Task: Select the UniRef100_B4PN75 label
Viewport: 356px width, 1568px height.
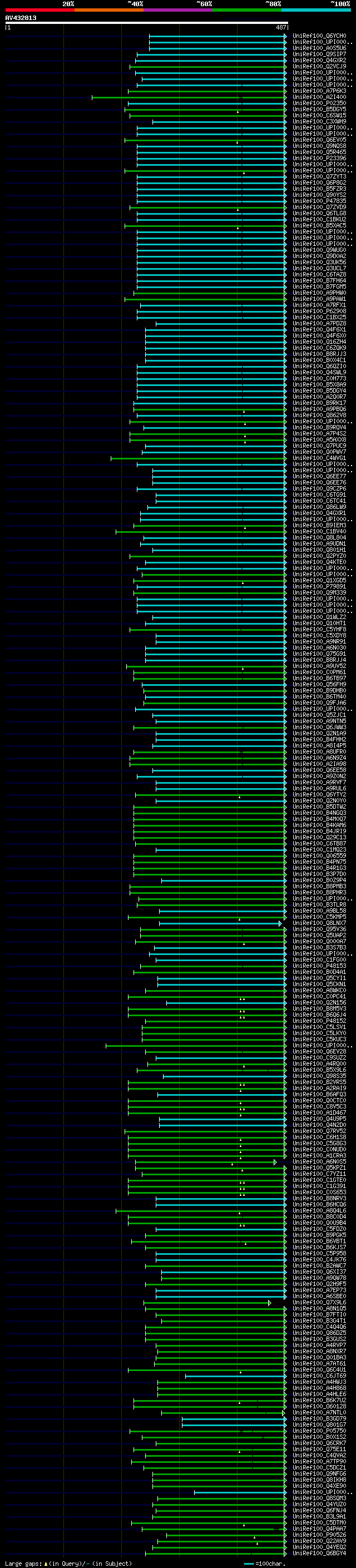Action: pyautogui.click(x=319, y=862)
